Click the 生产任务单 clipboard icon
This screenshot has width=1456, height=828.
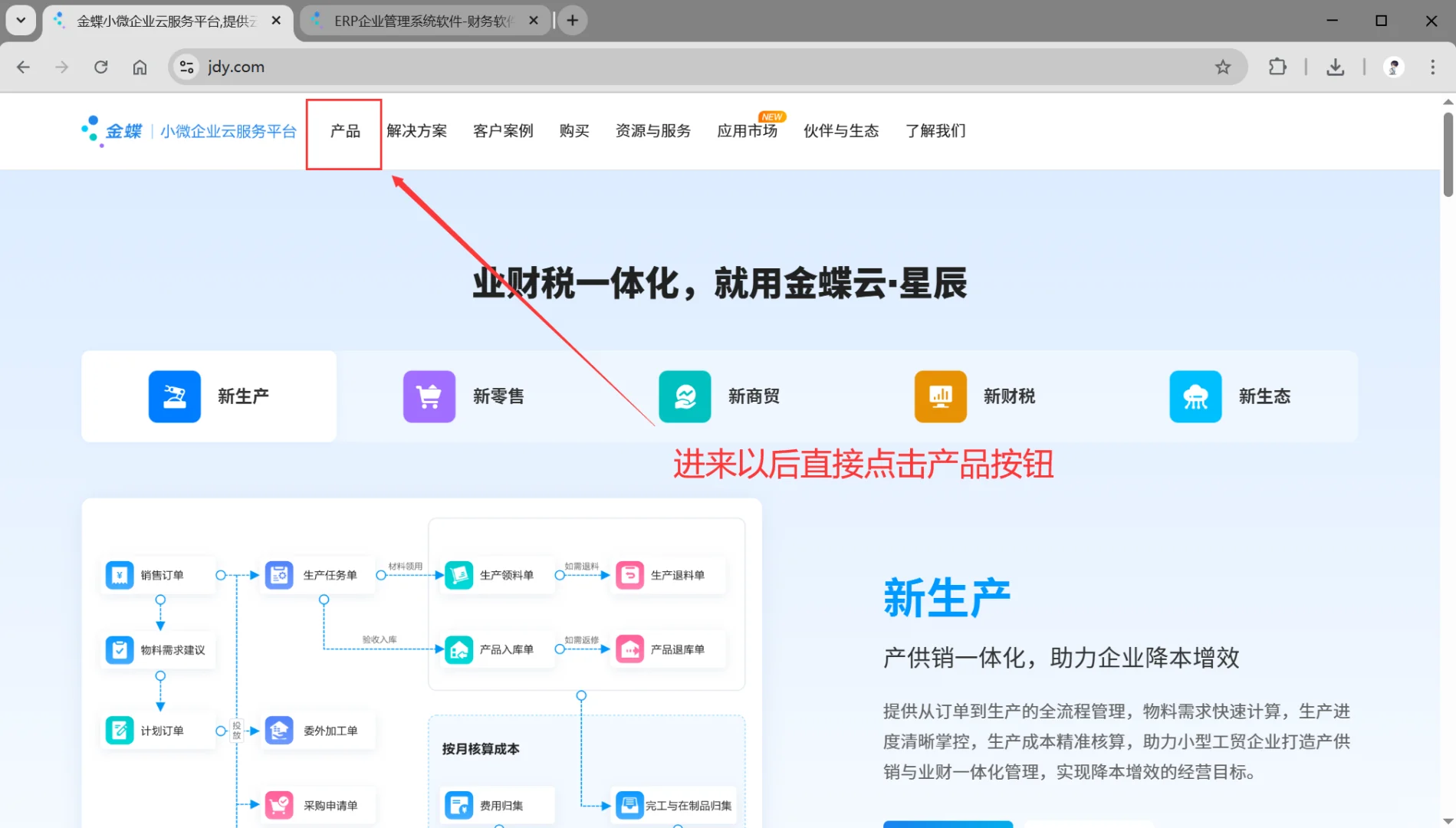pos(279,575)
